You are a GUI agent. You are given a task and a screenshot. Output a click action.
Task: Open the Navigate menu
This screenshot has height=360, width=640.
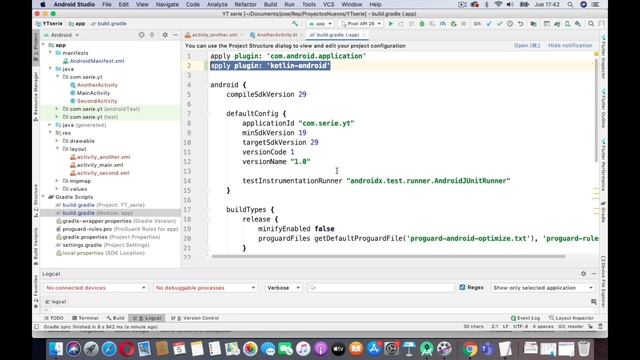[x=167, y=4]
